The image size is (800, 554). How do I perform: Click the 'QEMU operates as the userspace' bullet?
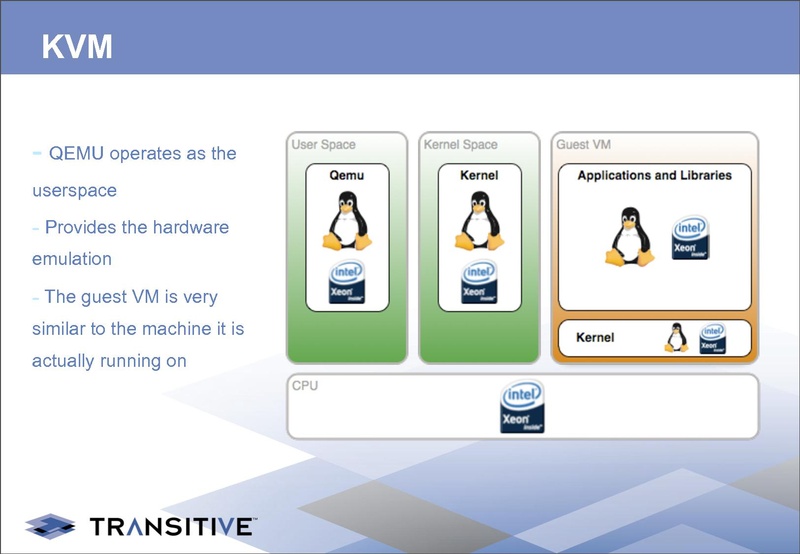coord(135,170)
